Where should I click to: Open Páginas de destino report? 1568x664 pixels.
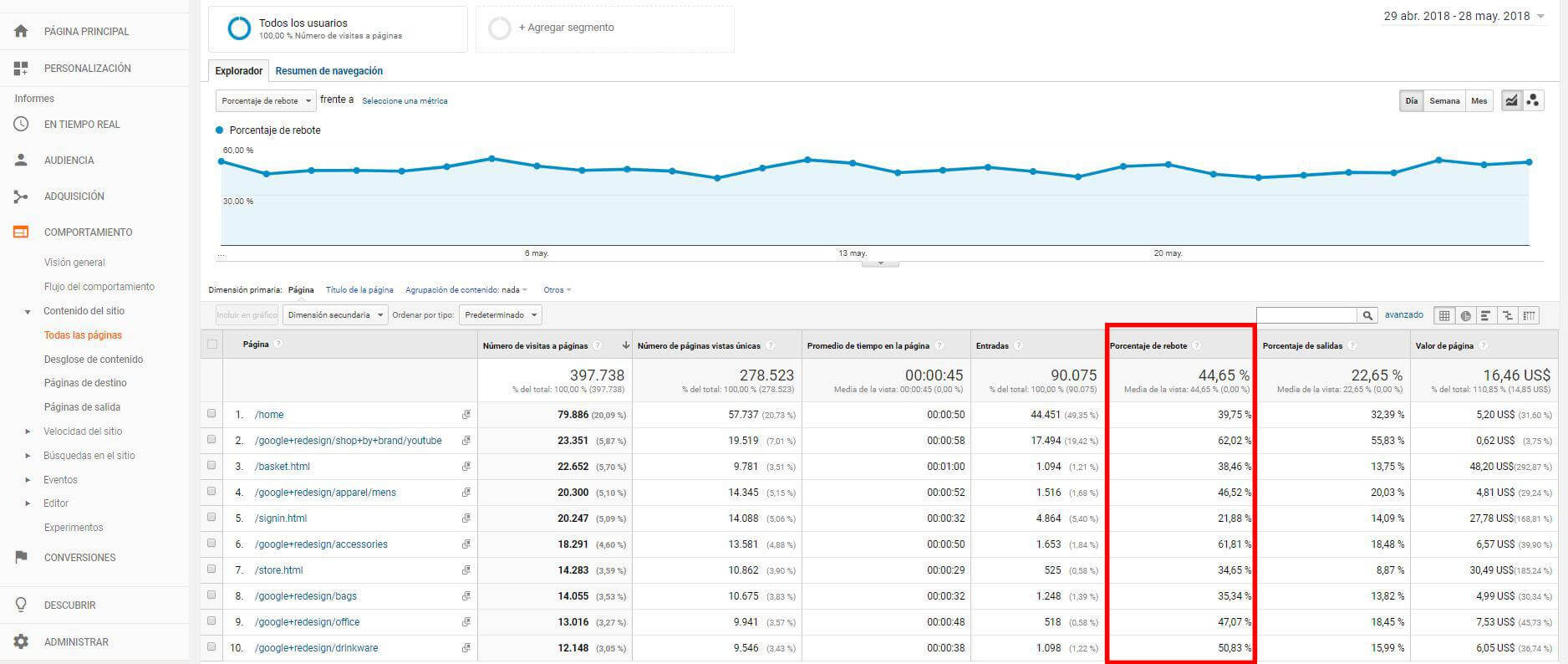click(85, 383)
